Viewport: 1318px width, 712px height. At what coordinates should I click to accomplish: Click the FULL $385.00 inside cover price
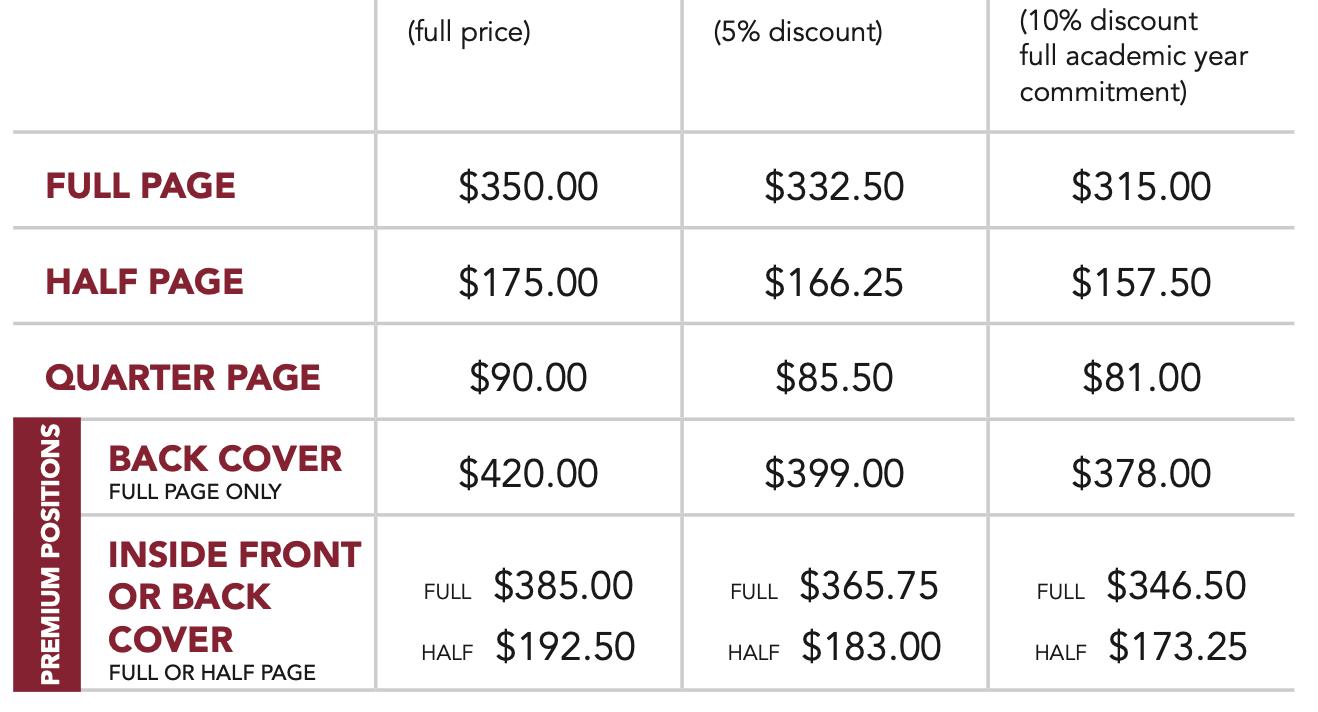pyautogui.click(x=528, y=586)
